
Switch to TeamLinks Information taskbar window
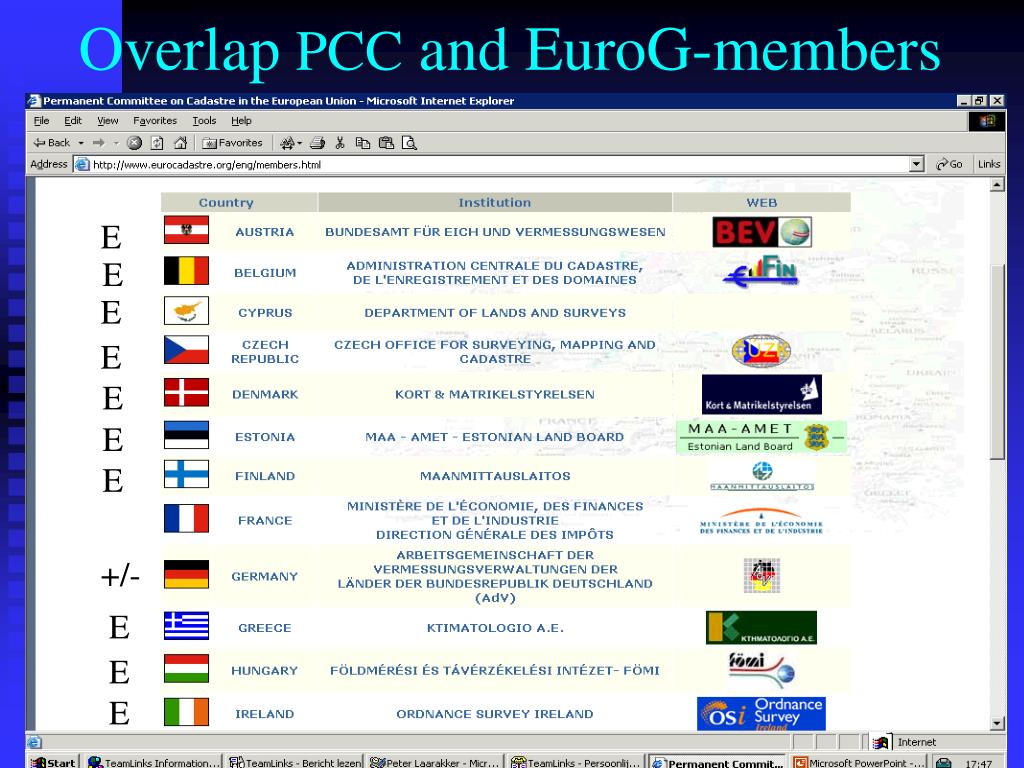(153, 762)
